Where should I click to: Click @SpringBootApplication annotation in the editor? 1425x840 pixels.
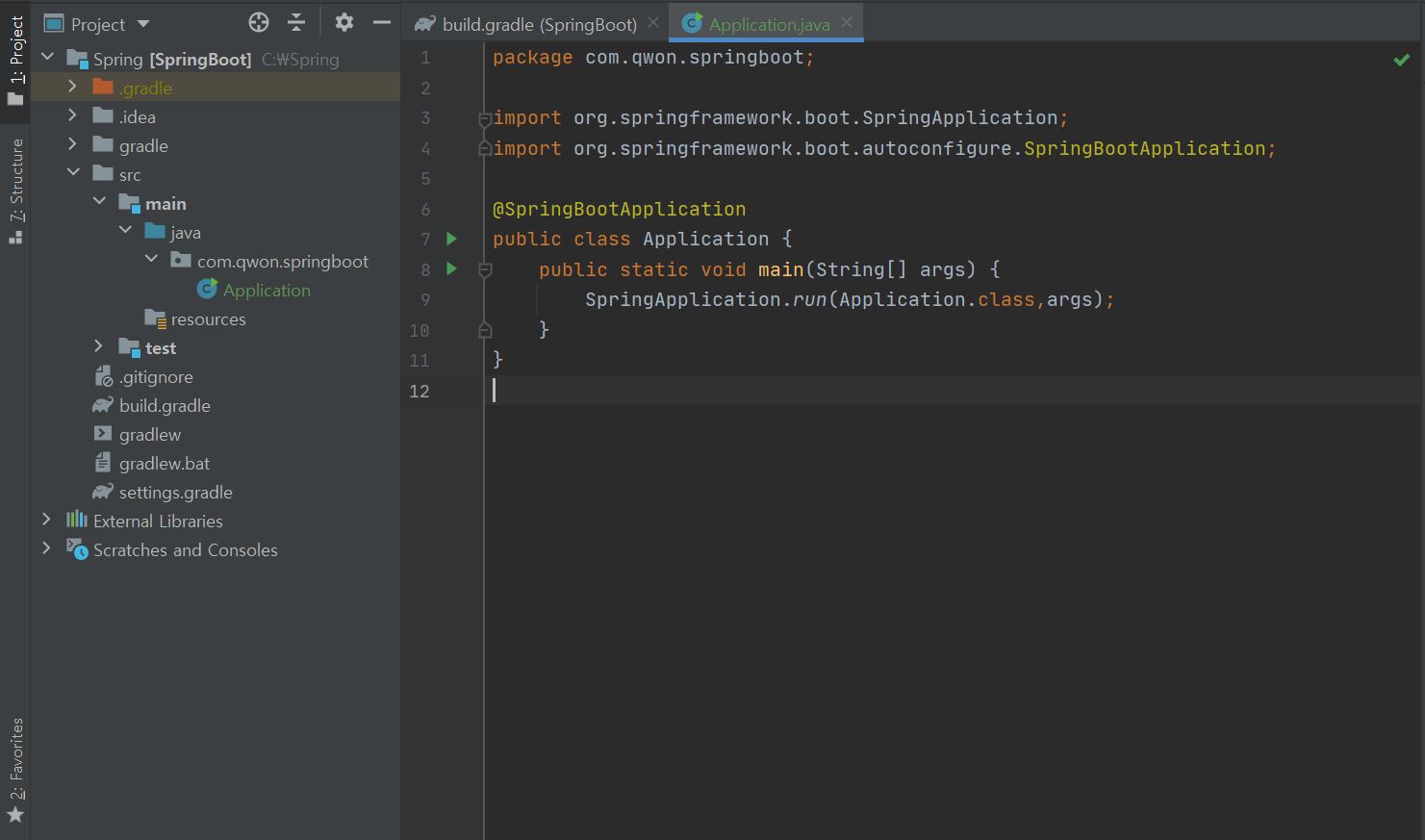pos(619,209)
